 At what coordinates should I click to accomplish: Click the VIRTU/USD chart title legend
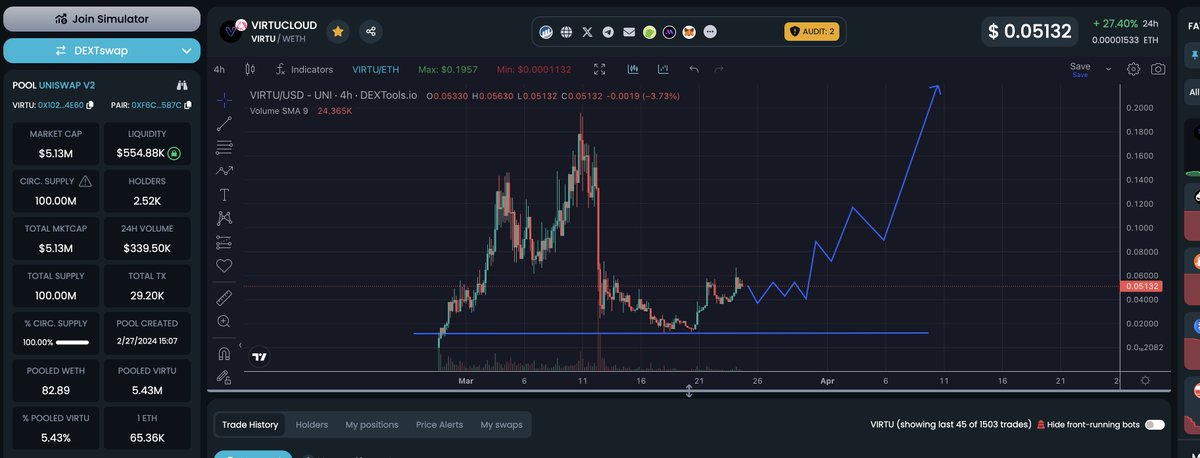(x=334, y=96)
